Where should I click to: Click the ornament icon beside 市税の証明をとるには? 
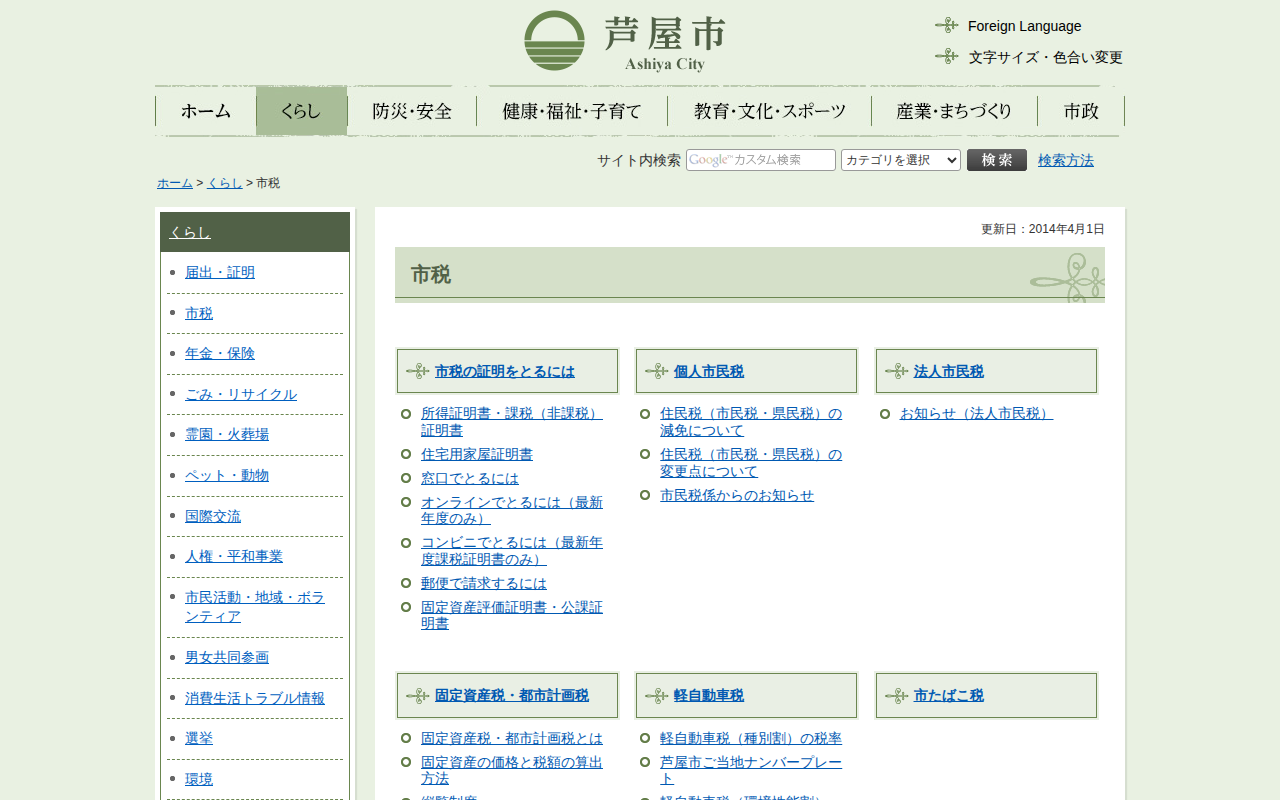tap(417, 371)
